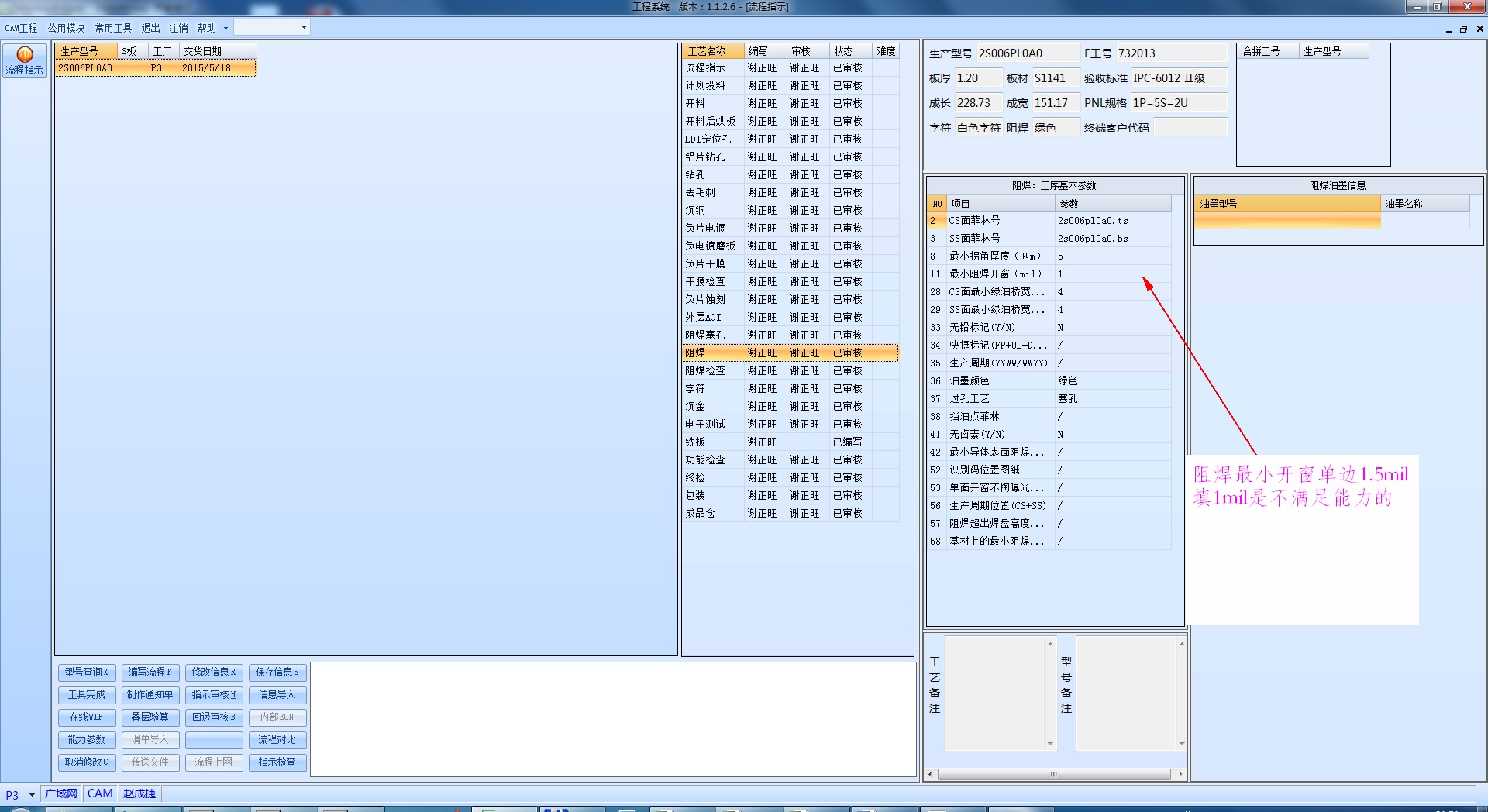Click the 取消修改 button

(86, 762)
